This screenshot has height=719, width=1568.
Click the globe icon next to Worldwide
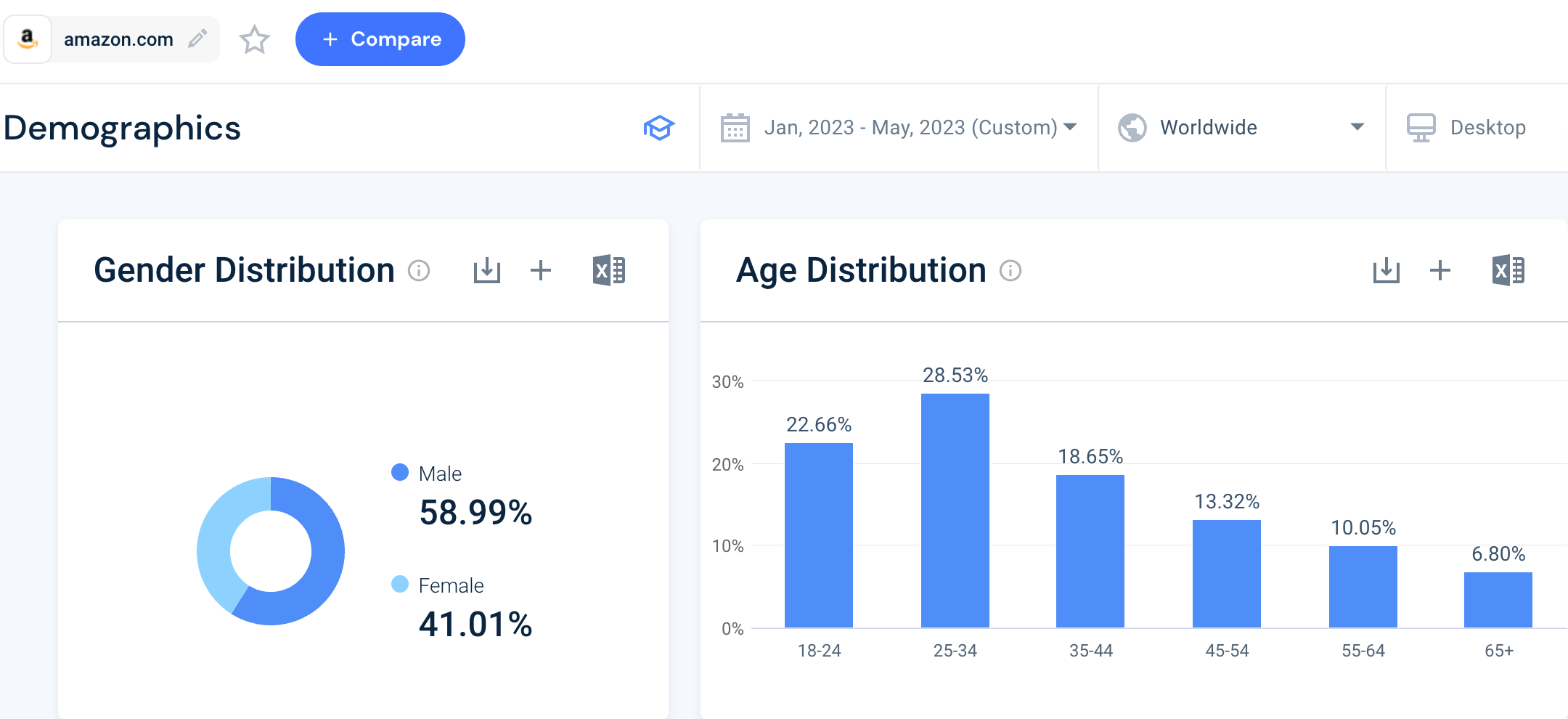click(x=1131, y=127)
